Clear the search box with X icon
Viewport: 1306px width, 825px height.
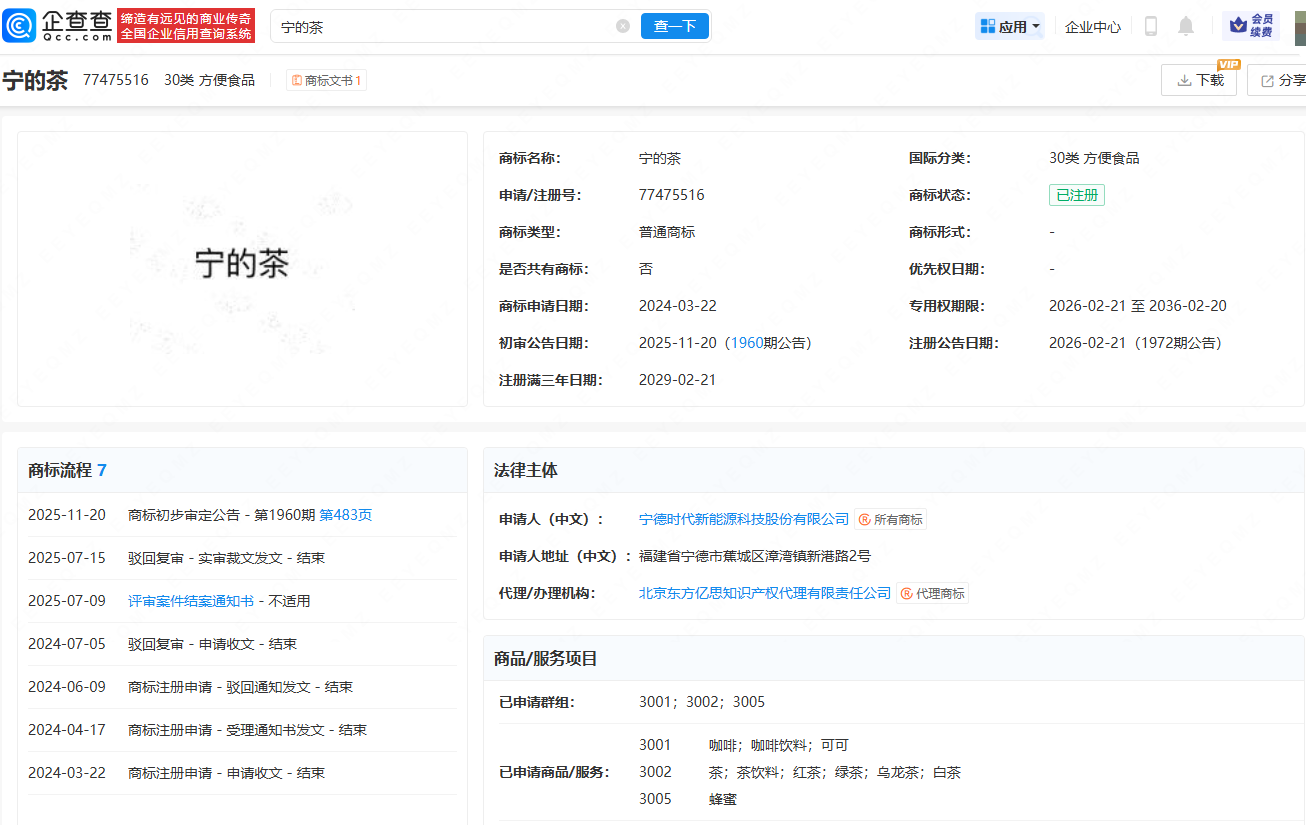click(x=623, y=27)
